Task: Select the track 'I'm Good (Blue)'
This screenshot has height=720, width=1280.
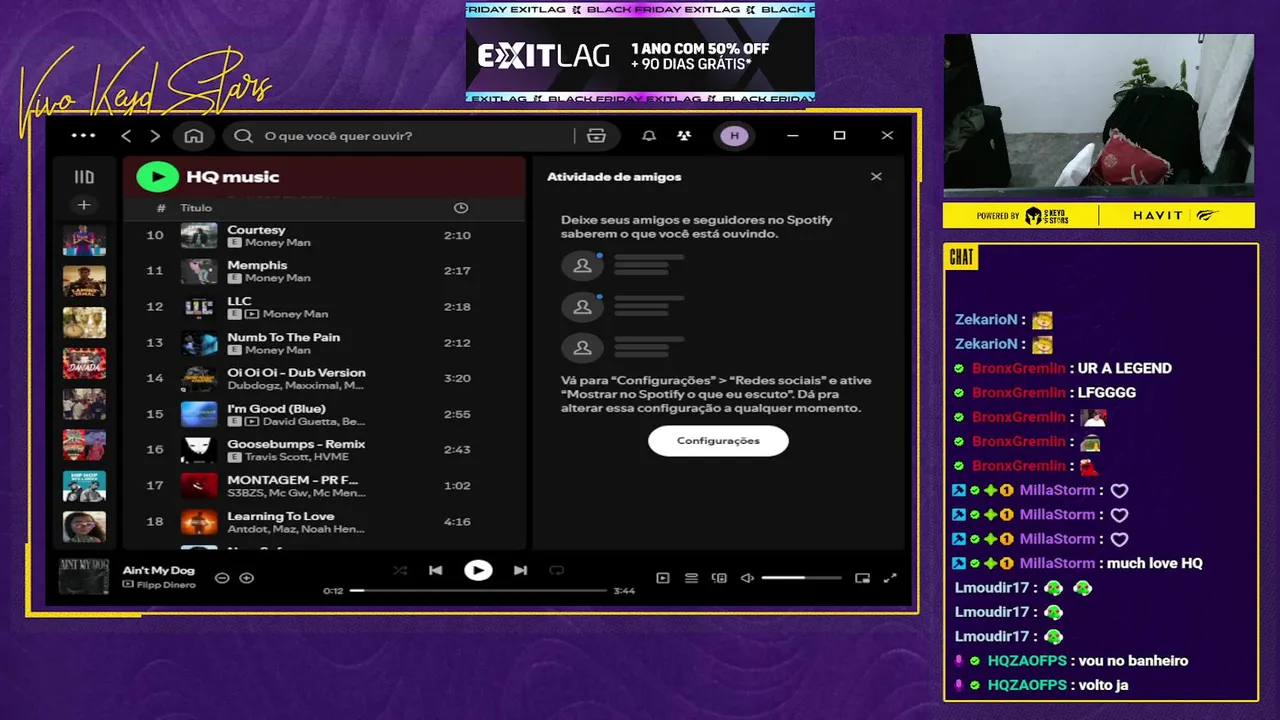Action: pyautogui.click(x=323, y=414)
